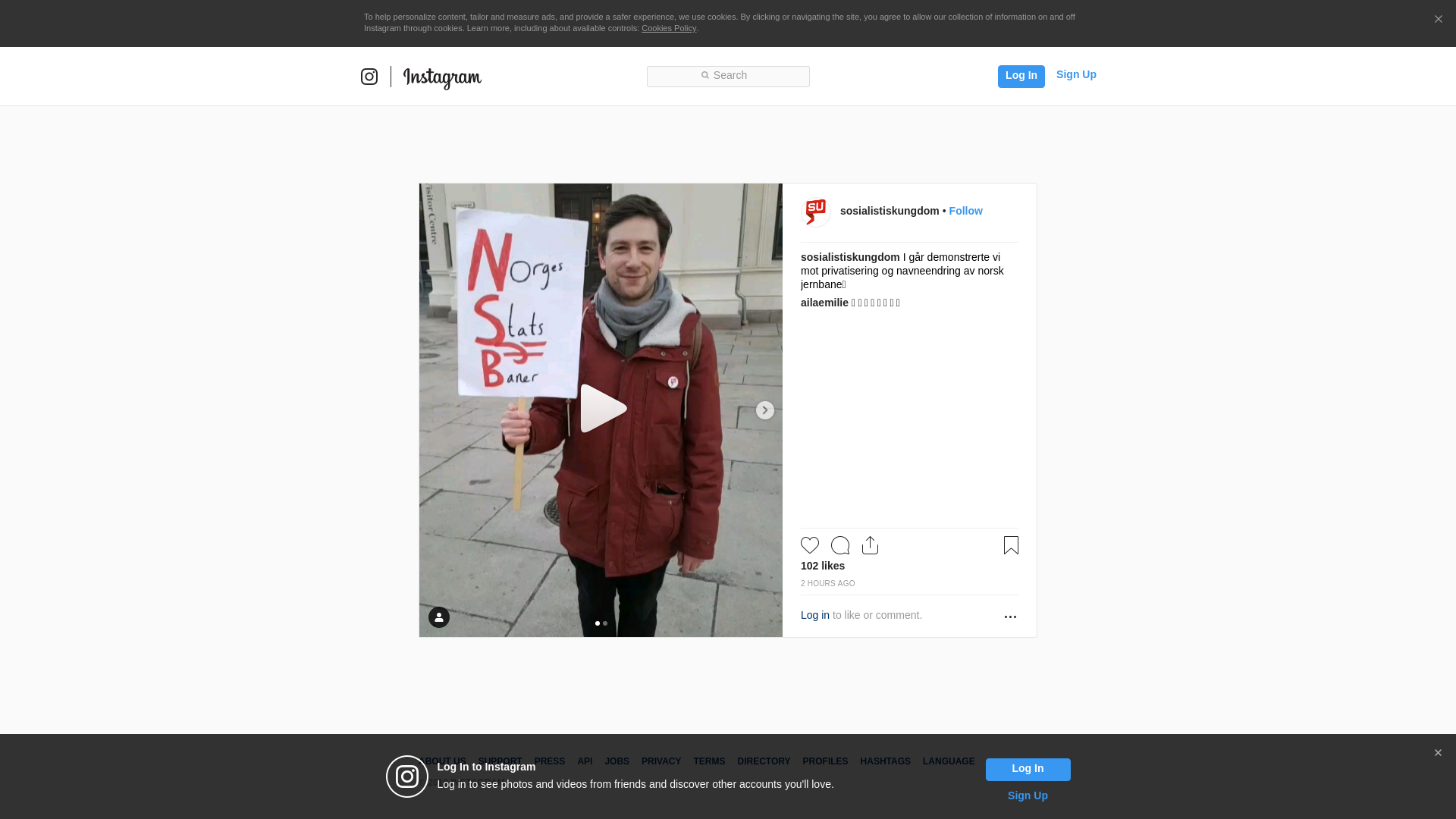Open sosialistiskungdom username in post header
The image size is (1456, 819).
(890, 211)
